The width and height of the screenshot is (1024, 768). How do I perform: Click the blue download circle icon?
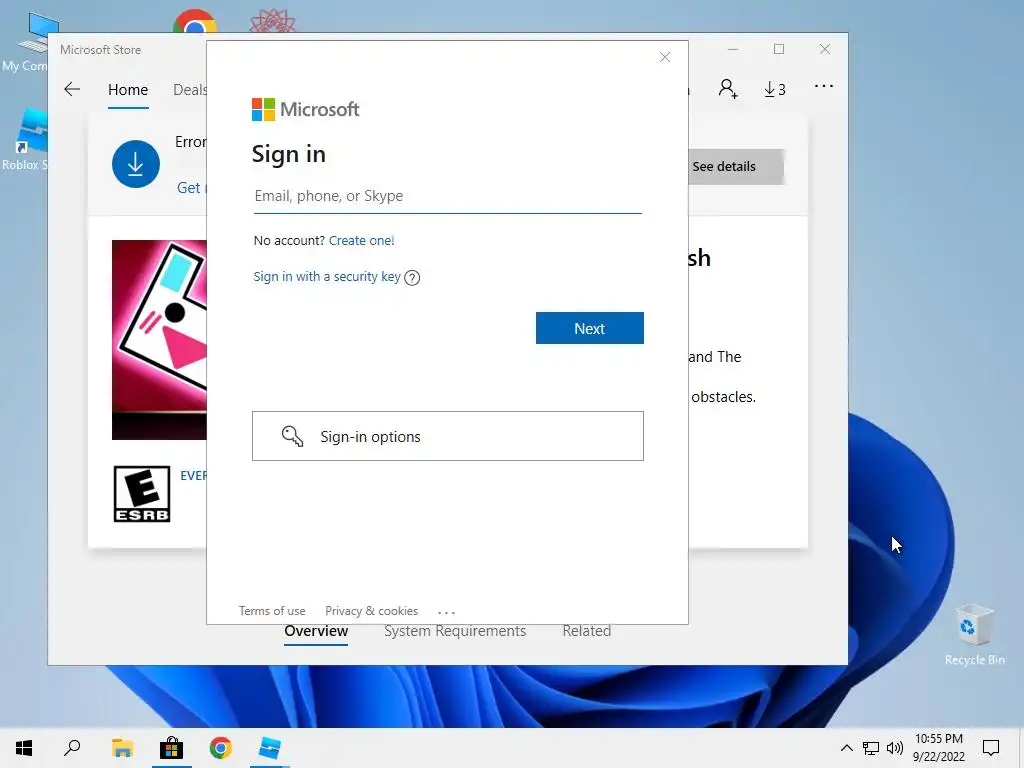click(136, 164)
